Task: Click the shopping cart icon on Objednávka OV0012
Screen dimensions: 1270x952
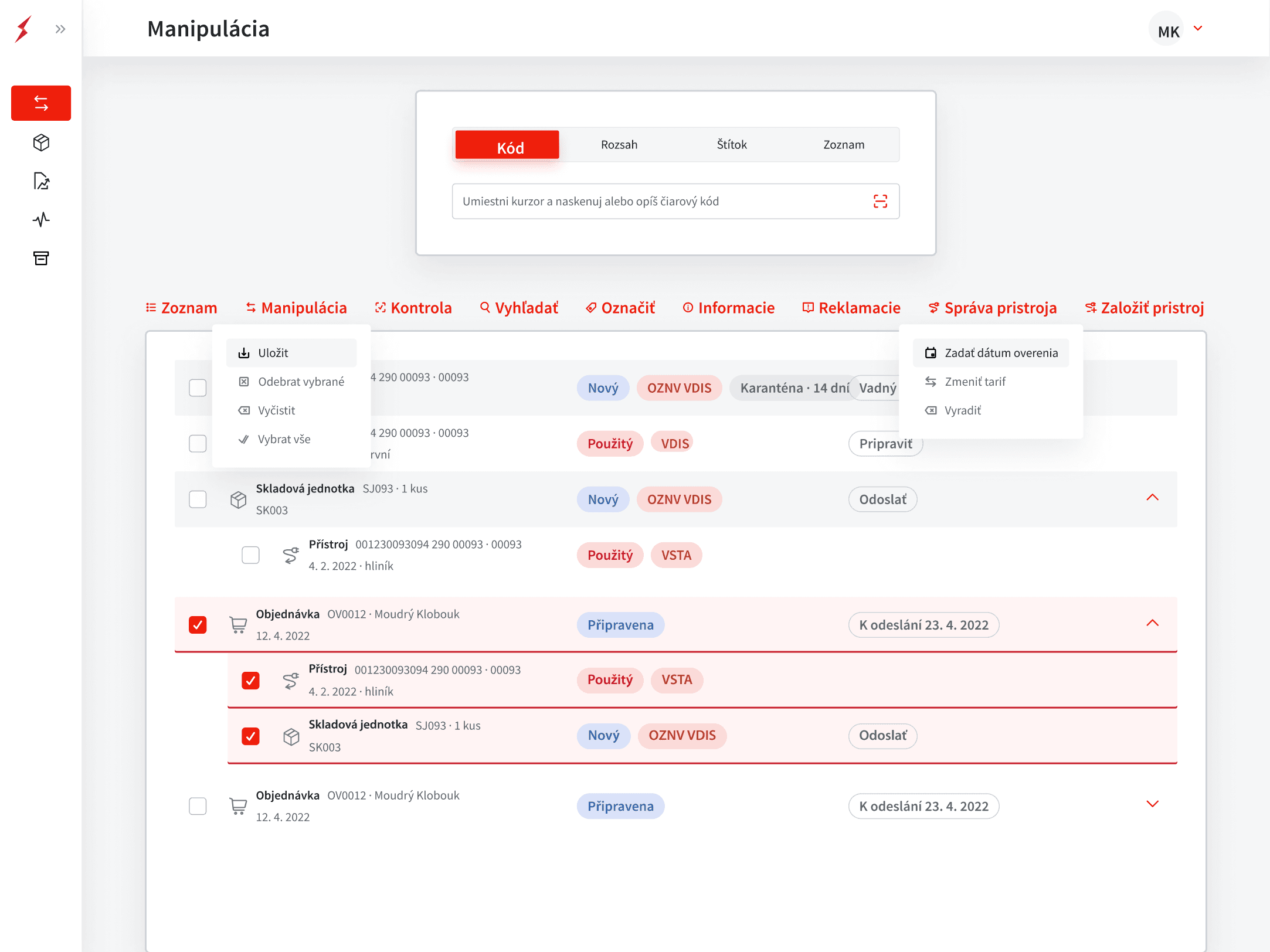Action: 238,624
